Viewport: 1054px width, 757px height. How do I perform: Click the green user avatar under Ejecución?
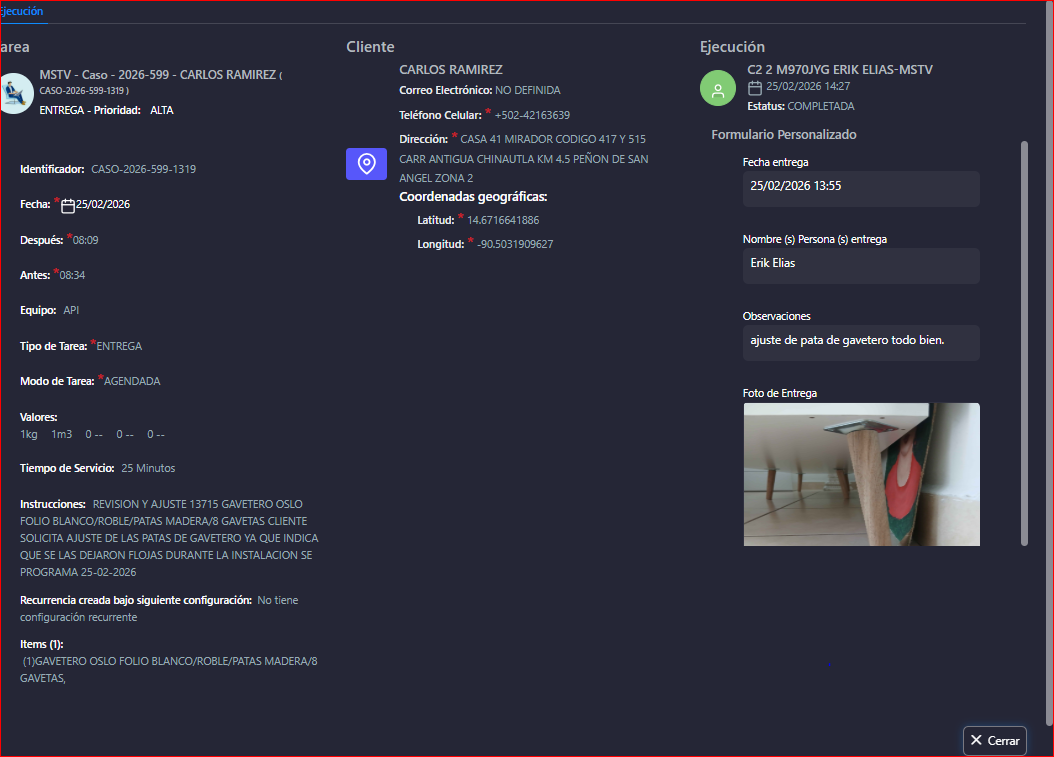(717, 88)
